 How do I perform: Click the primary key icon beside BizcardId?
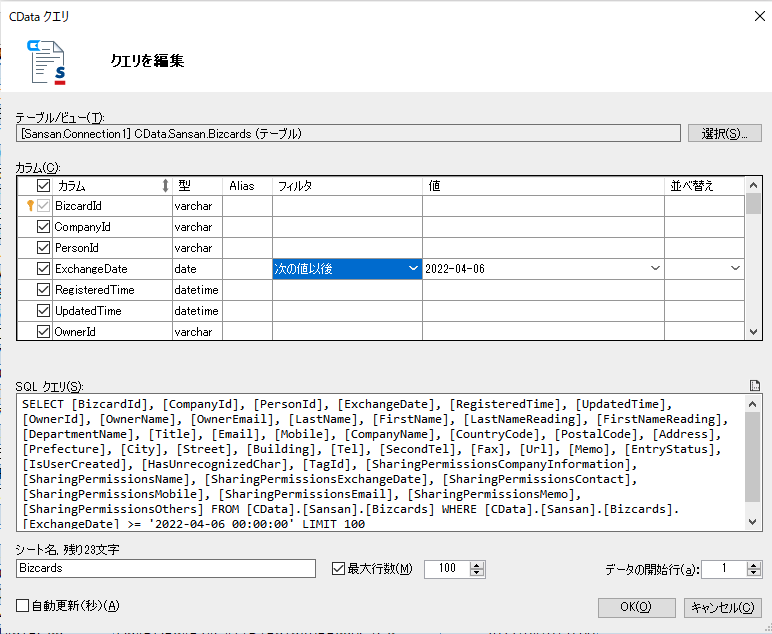[30, 205]
